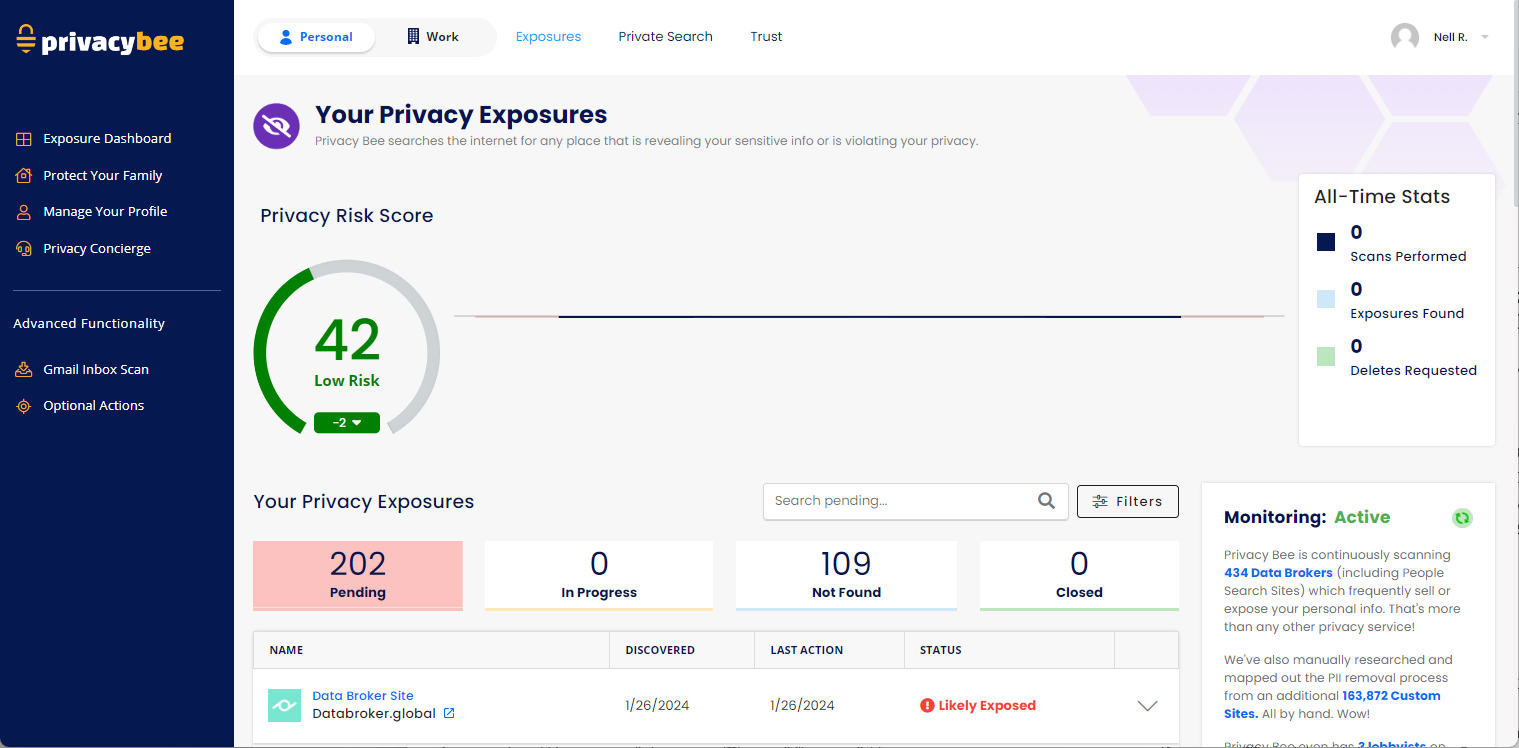
Task: Go to Manage Your Profile
Action: [x=105, y=212]
